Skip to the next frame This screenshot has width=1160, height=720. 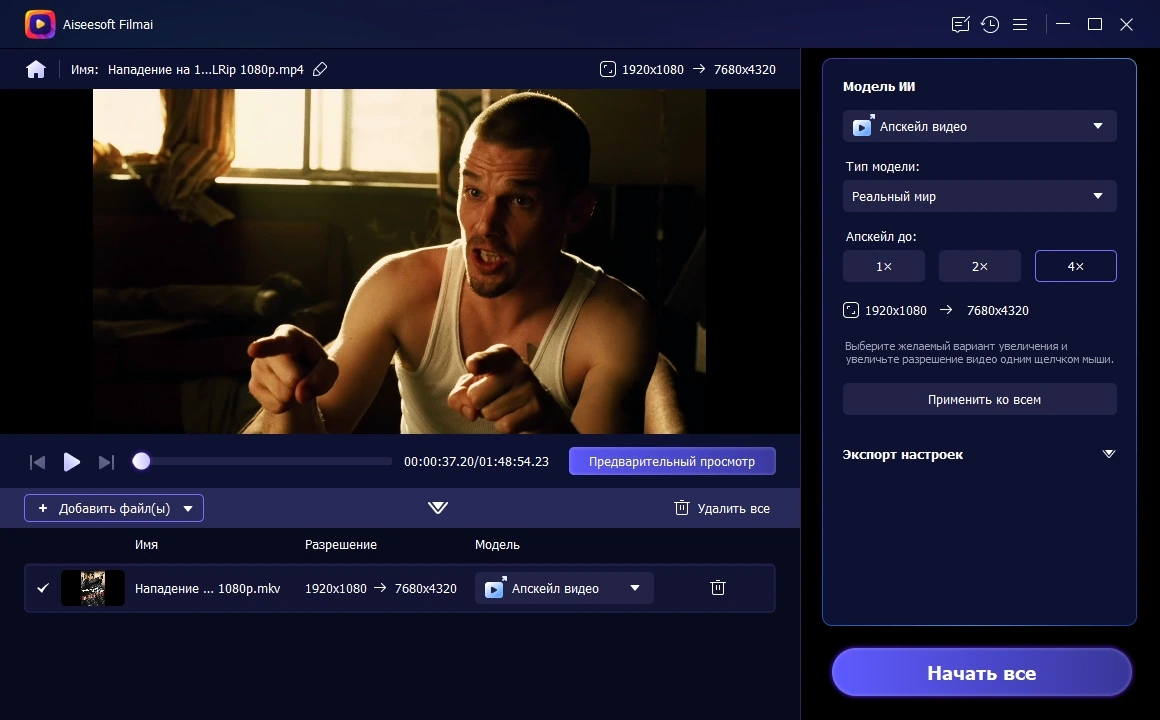(x=107, y=462)
